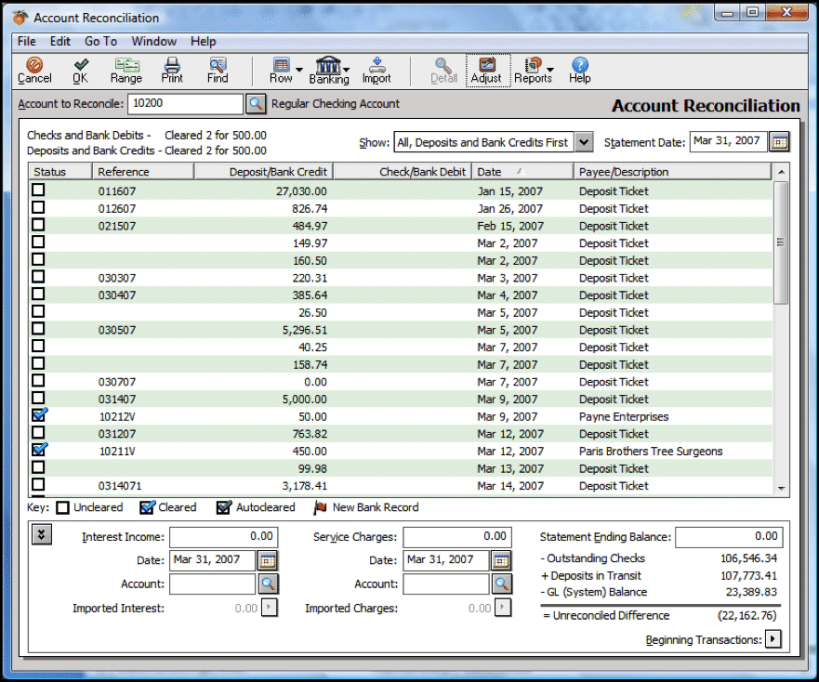The image size is (819, 682).
Task: Check the status box for reference 011607
Action: click(x=38, y=190)
